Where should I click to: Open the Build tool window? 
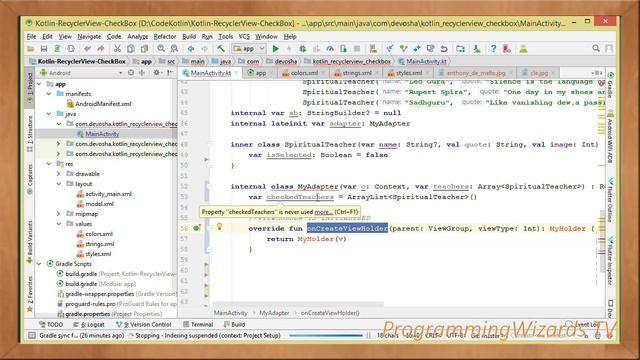click(234, 324)
